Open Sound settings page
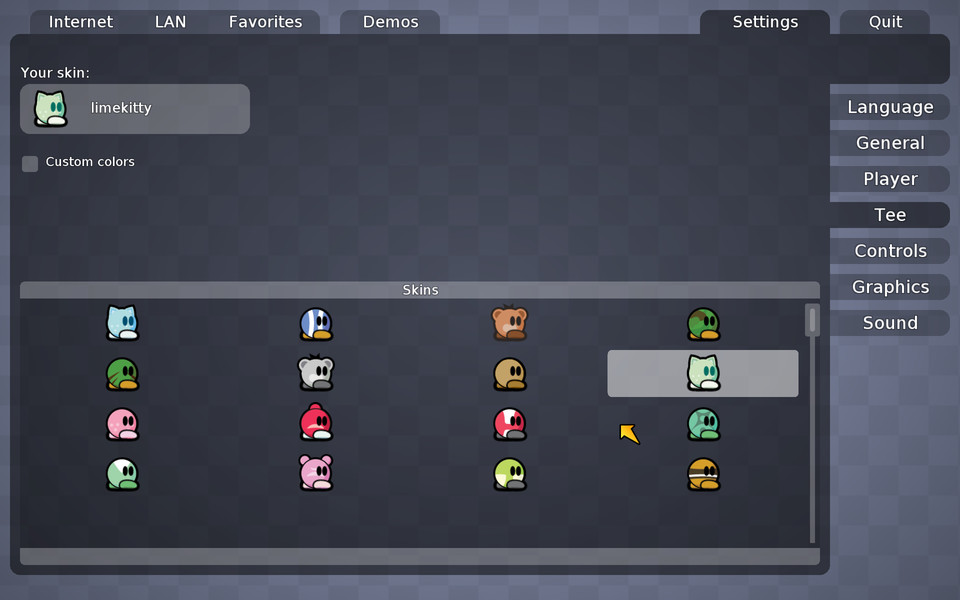 point(890,323)
